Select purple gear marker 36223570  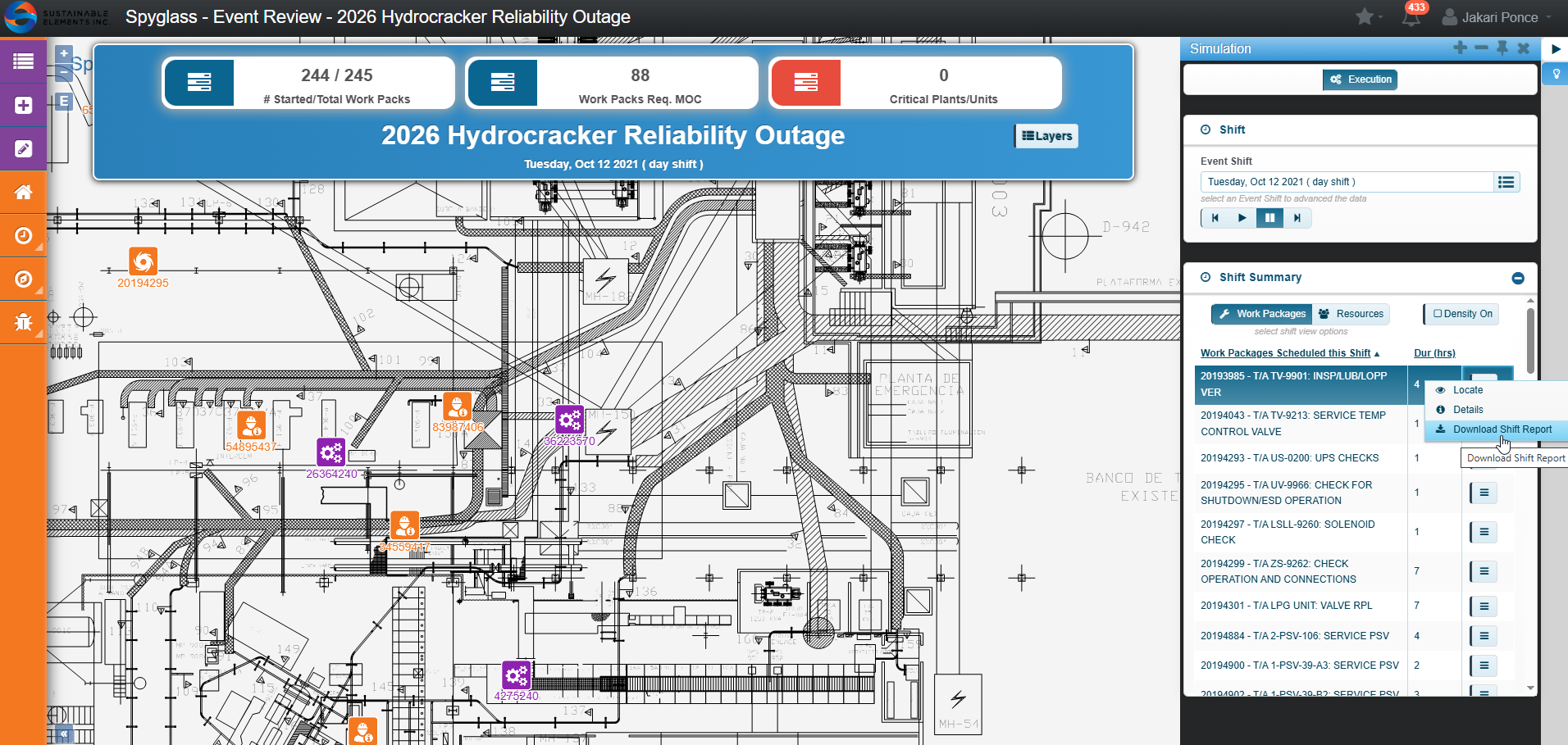569,420
